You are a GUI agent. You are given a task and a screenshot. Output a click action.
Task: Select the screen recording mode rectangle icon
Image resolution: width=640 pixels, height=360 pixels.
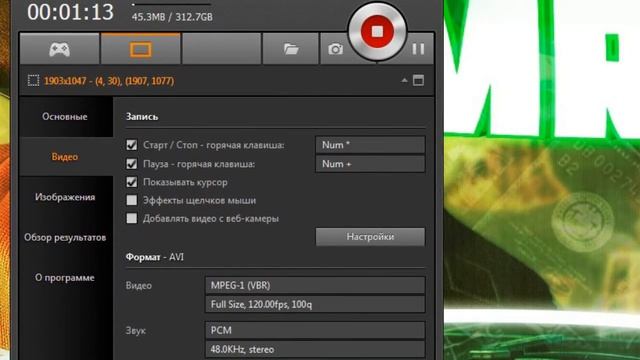[x=140, y=49]
